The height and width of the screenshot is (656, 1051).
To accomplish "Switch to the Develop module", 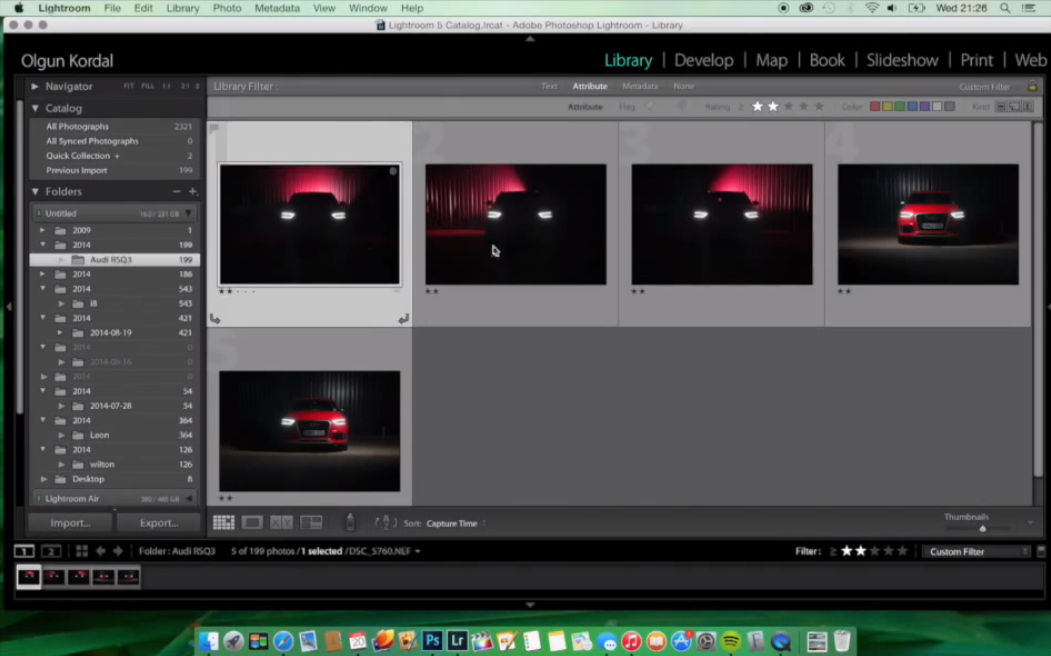I will click(x=703, y=60).
